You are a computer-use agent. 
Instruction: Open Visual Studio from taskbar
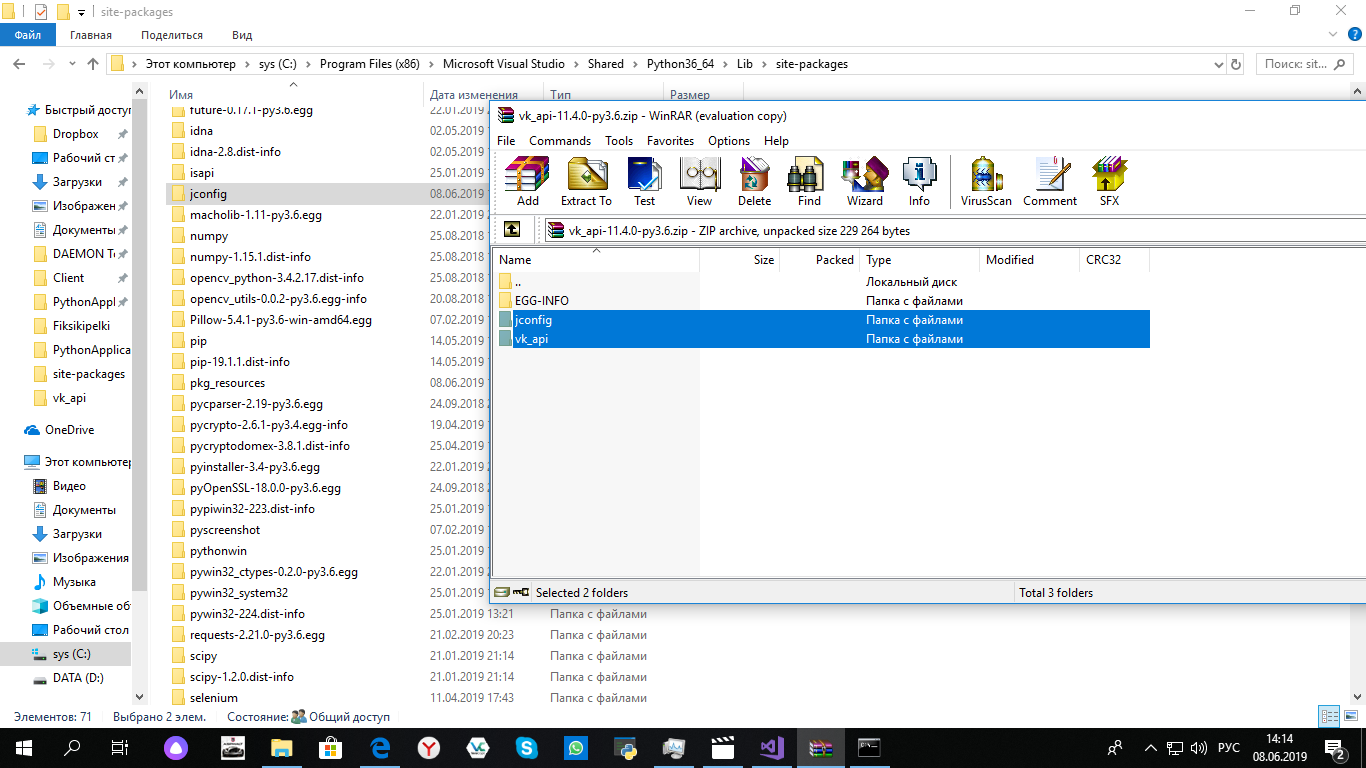point(772,747)
